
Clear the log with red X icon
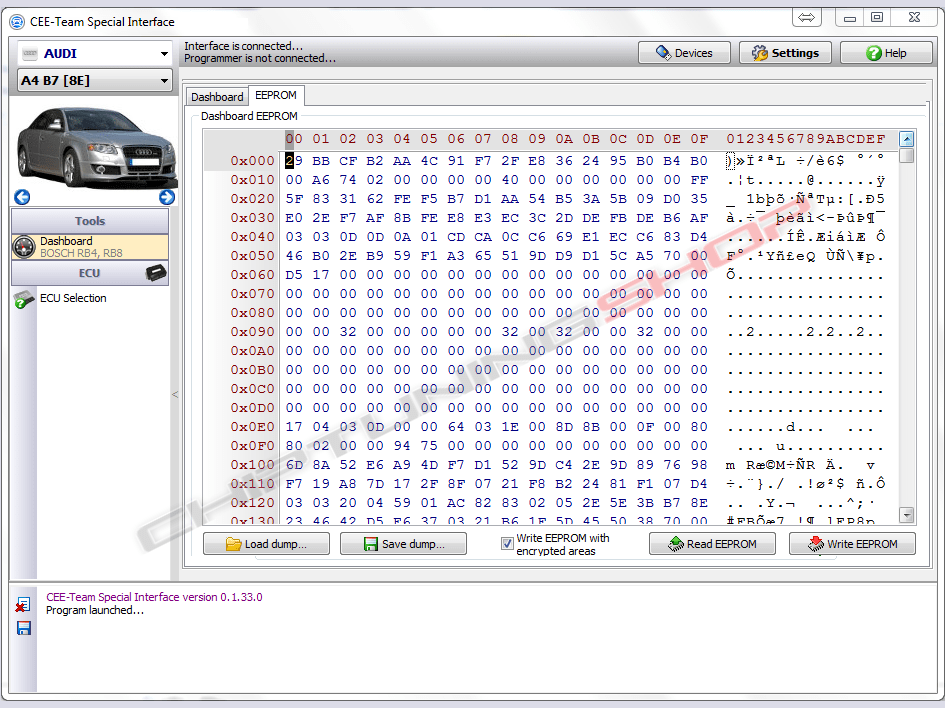23,604
